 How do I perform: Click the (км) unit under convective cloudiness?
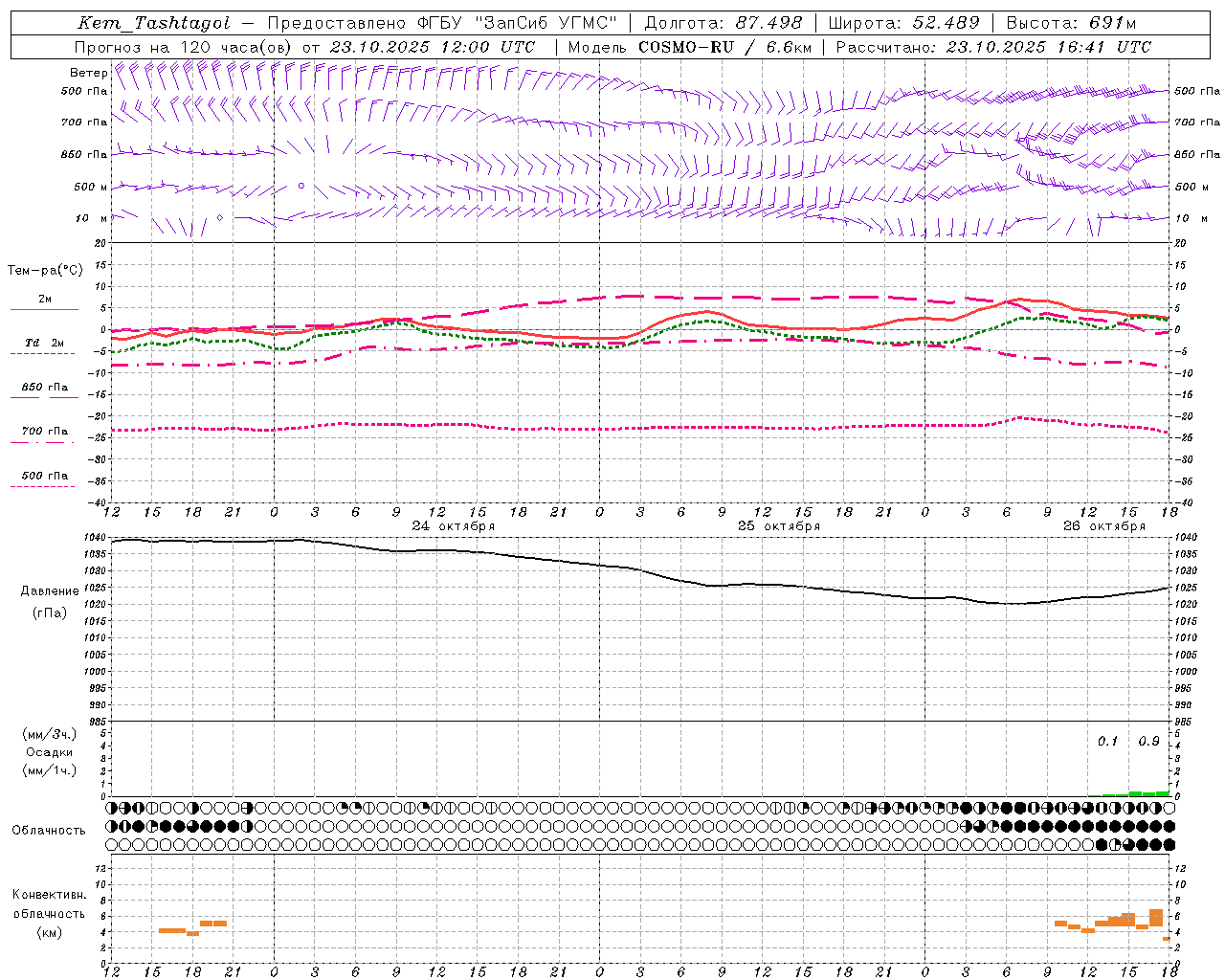(x=50, y=932)
